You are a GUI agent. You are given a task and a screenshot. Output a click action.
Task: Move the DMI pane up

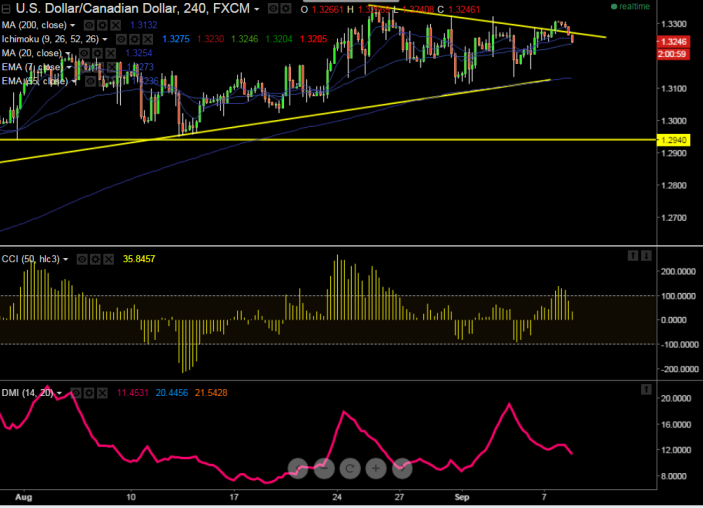point(646,389)
